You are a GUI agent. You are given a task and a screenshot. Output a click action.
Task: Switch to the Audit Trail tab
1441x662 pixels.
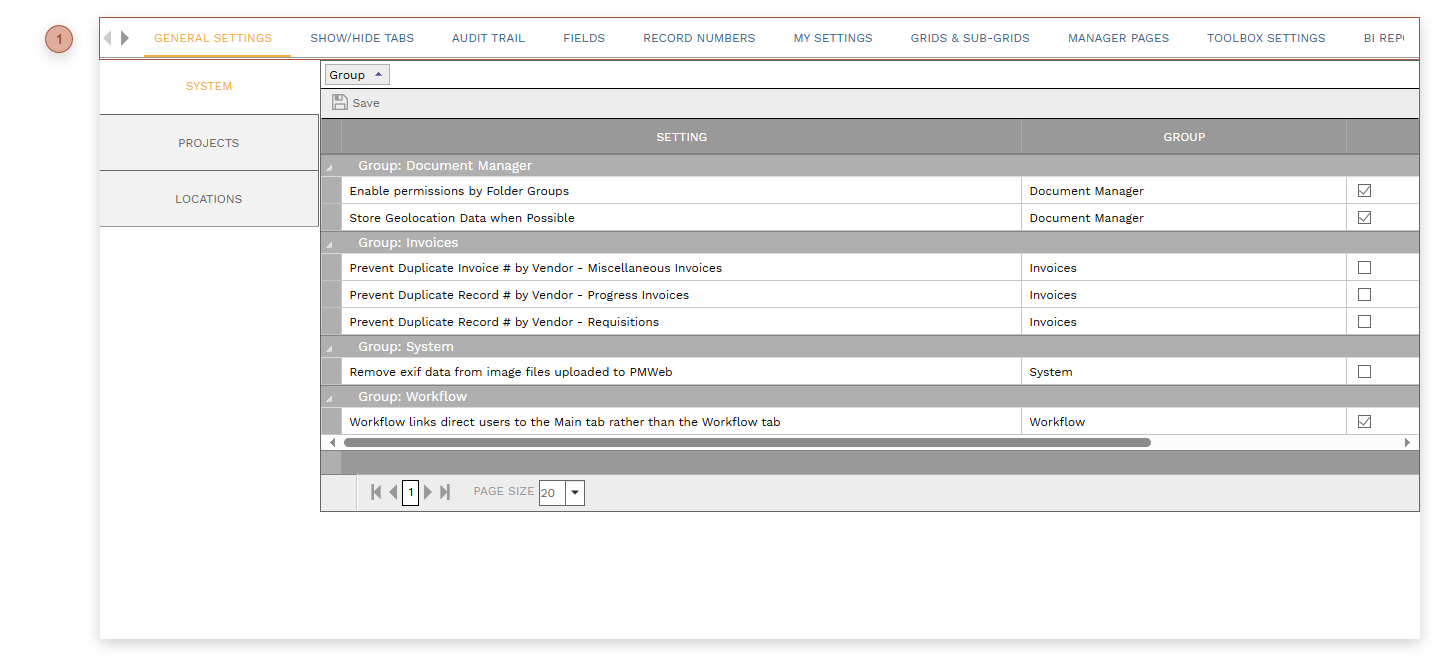pos(488,38)
